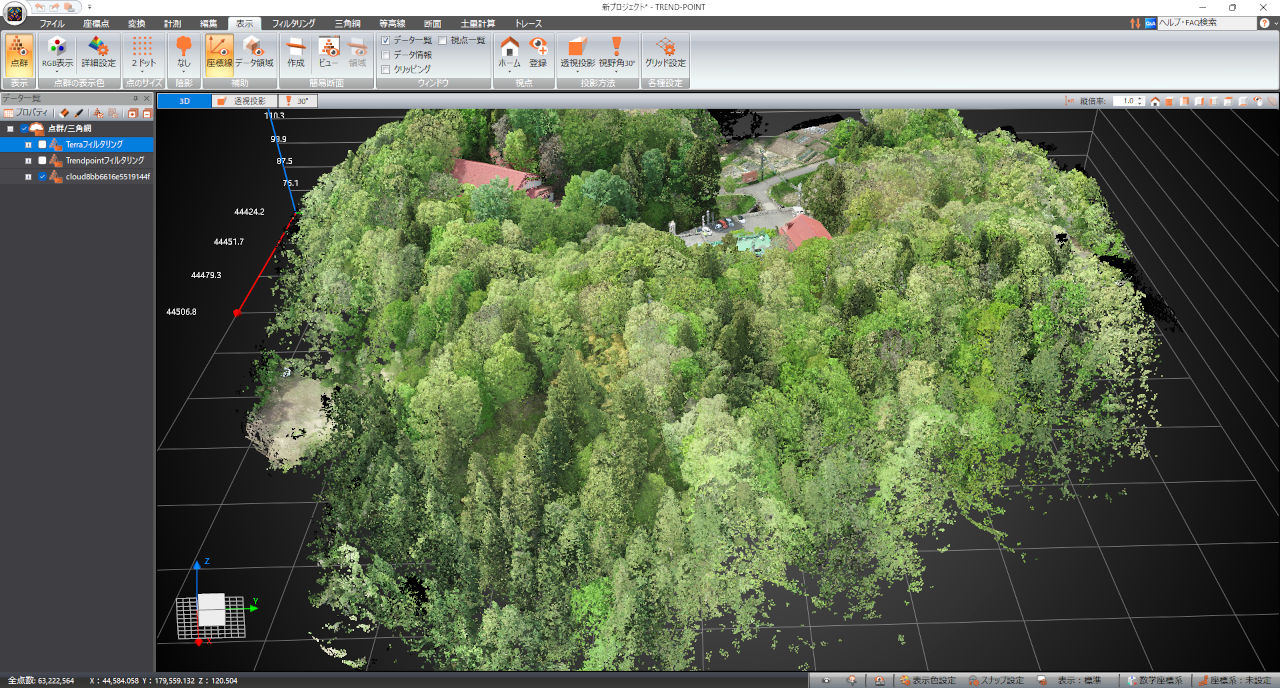Image resolution: width=1280 pixels, height=688 pixels.
Task: Switch to the 等高線 ribbon tab
Action: [x=386, y=22]
